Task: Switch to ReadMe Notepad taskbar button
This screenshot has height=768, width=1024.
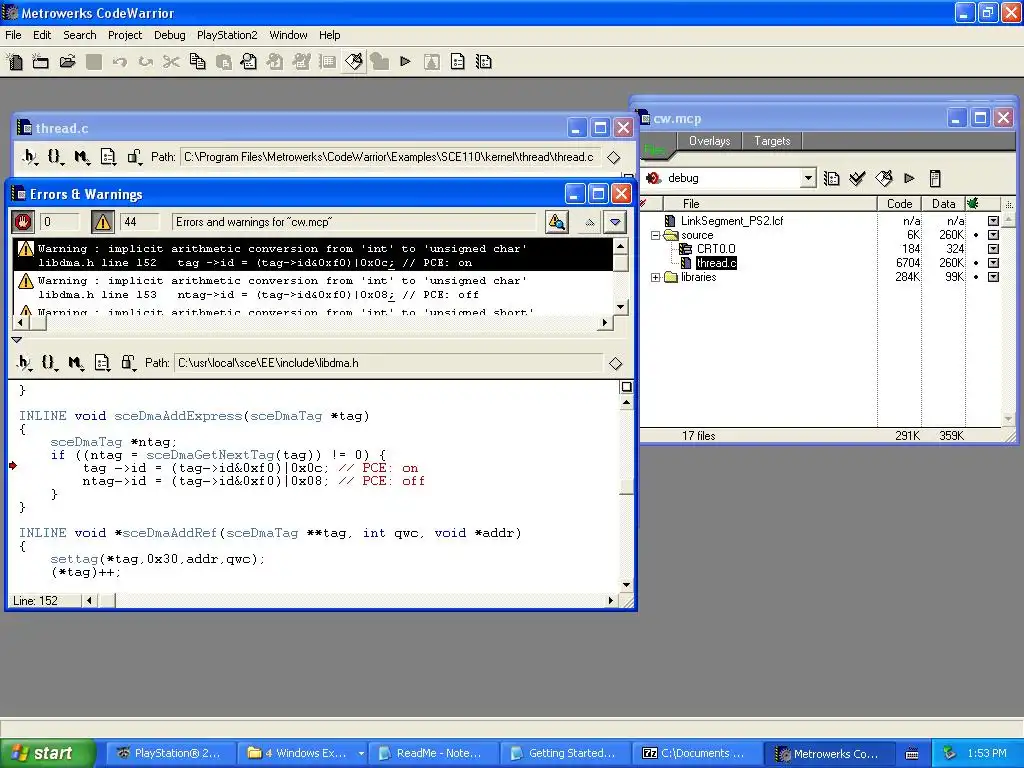Action: coord(432,754)
